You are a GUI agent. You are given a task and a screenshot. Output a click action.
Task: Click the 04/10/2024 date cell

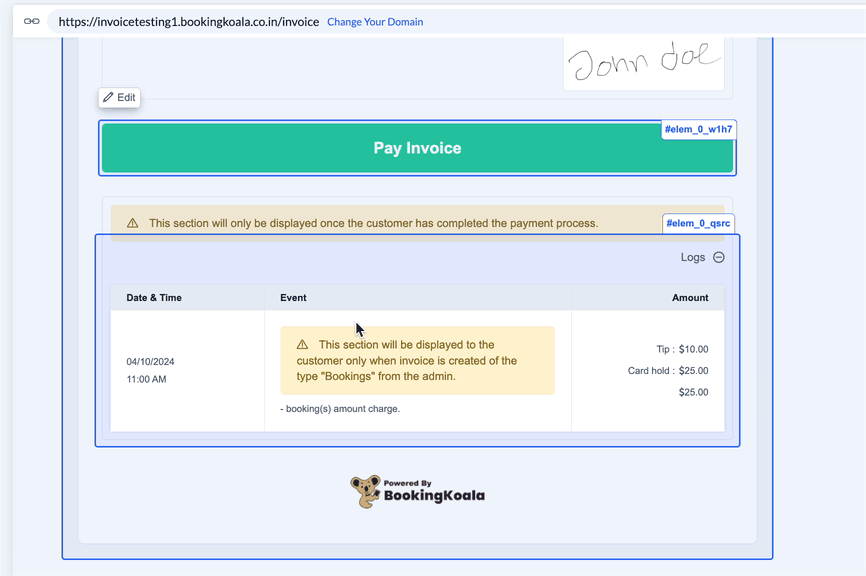click(150, 362)
